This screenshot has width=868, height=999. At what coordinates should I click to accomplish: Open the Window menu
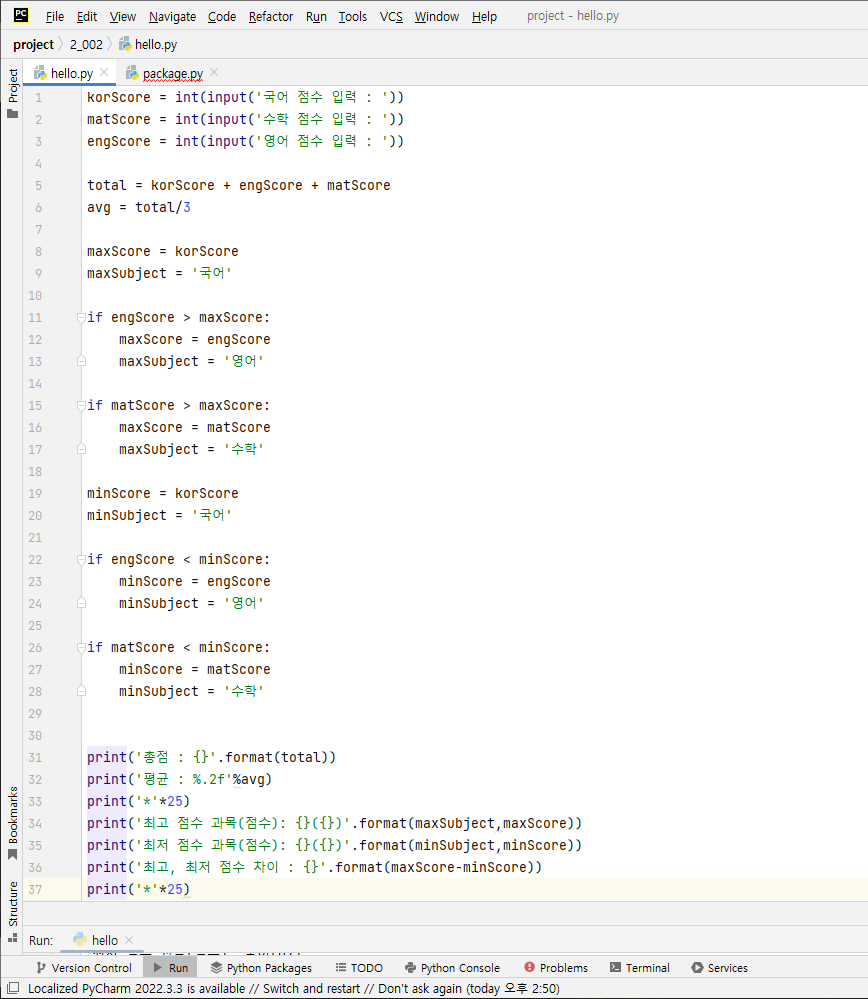pyautogui.click(x=437, y=17)
